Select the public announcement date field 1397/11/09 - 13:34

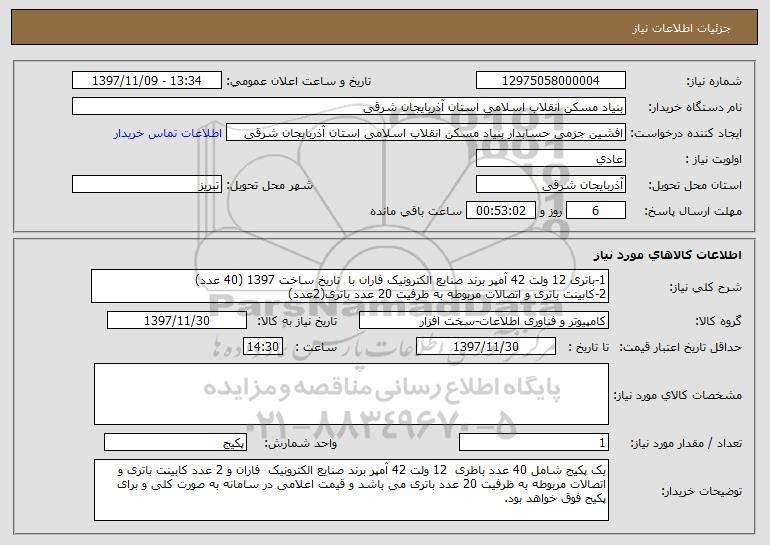tap(147, 81)
